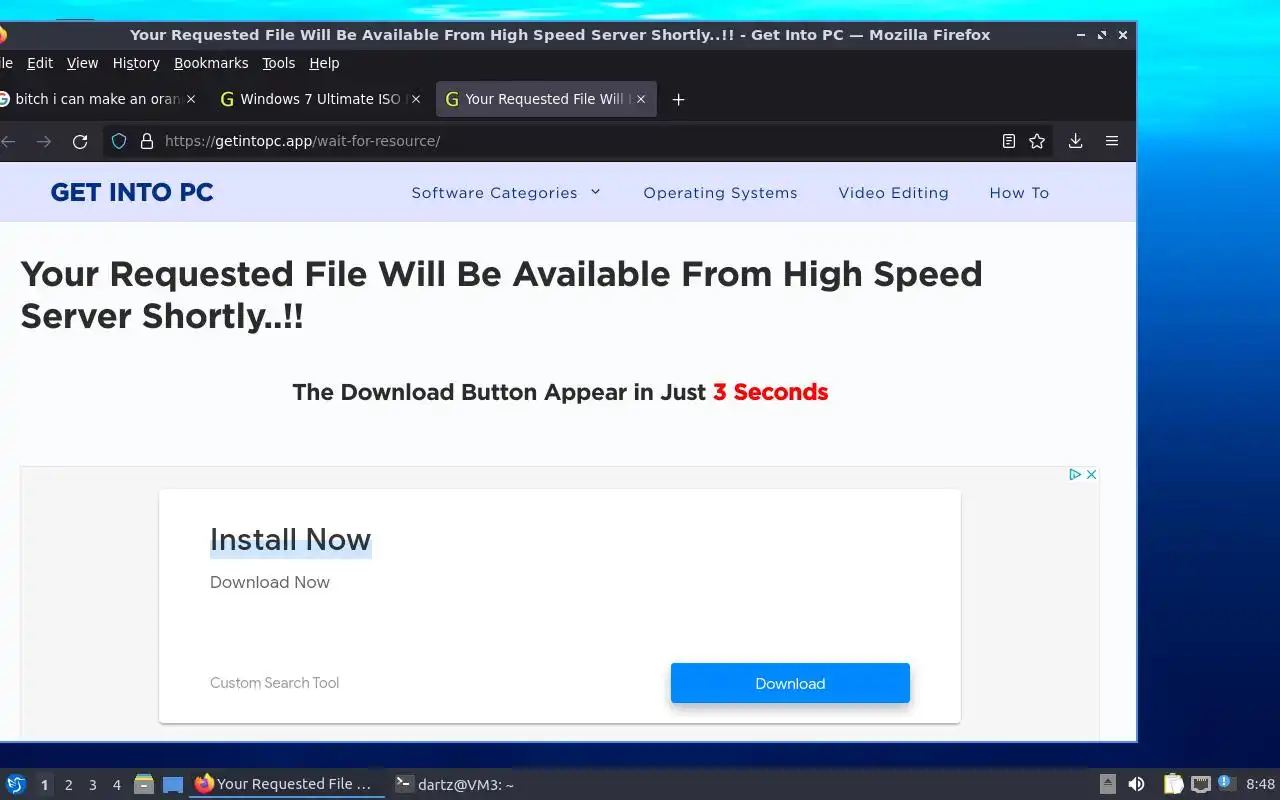Open the Firefox hamburger application menu
Screen dimensions: 1280x800
(x=1112, y=141)
